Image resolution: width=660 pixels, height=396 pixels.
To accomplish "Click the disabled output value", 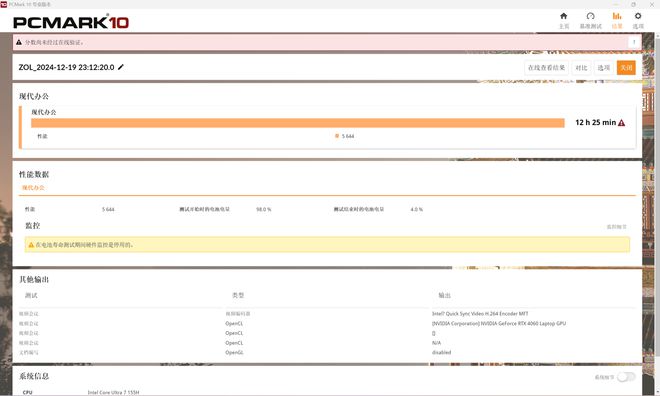I will (441, 352).
